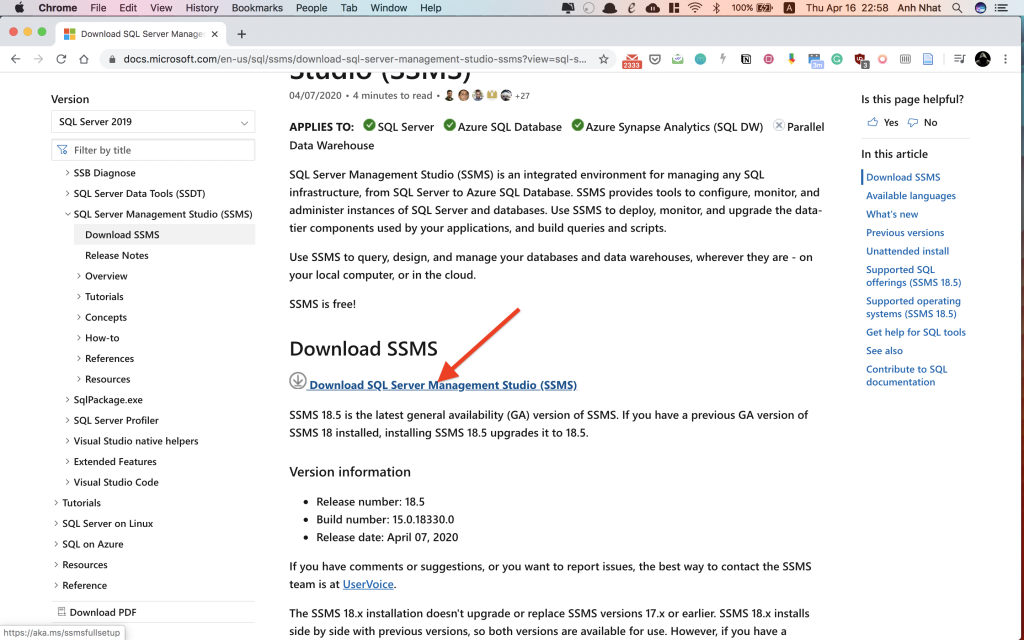
Task: Expand the How-to tree node
Action: pos(79,338)
